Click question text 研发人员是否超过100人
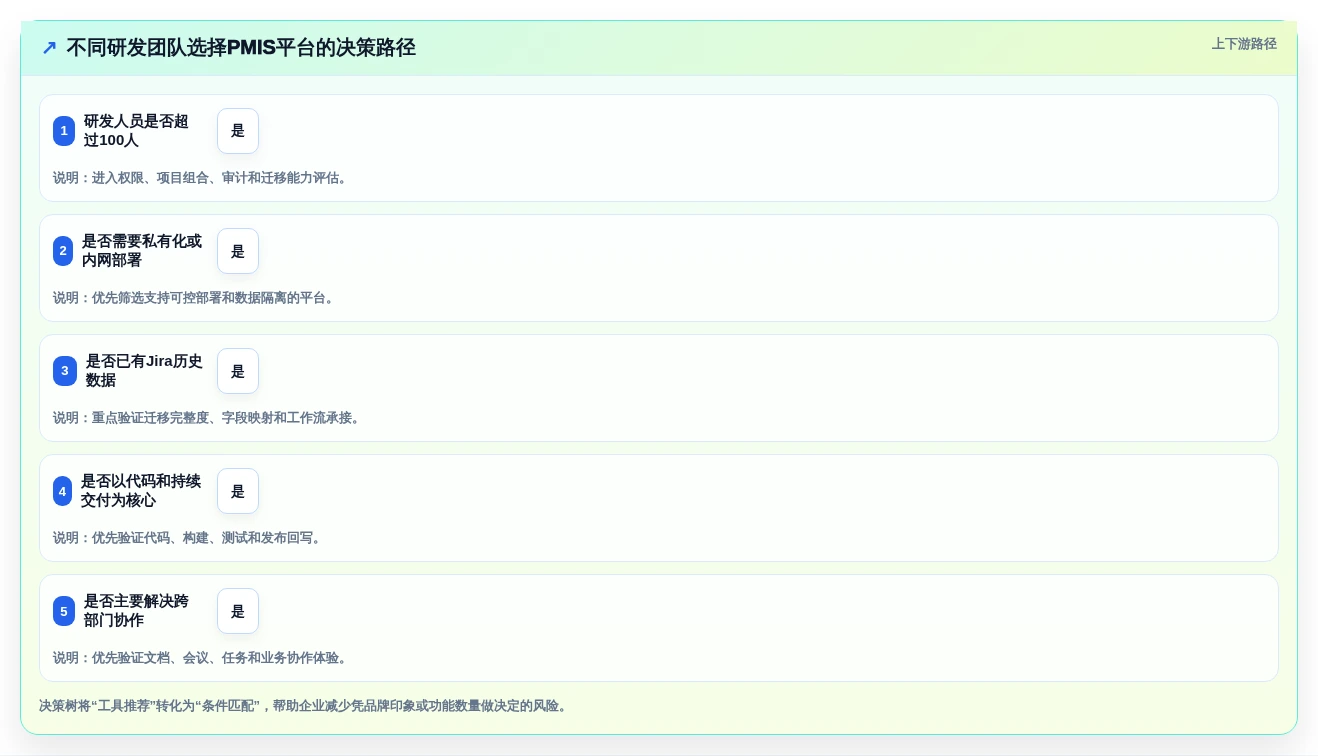The width and height of the screenshot is (1318, 756). (136, 131)
